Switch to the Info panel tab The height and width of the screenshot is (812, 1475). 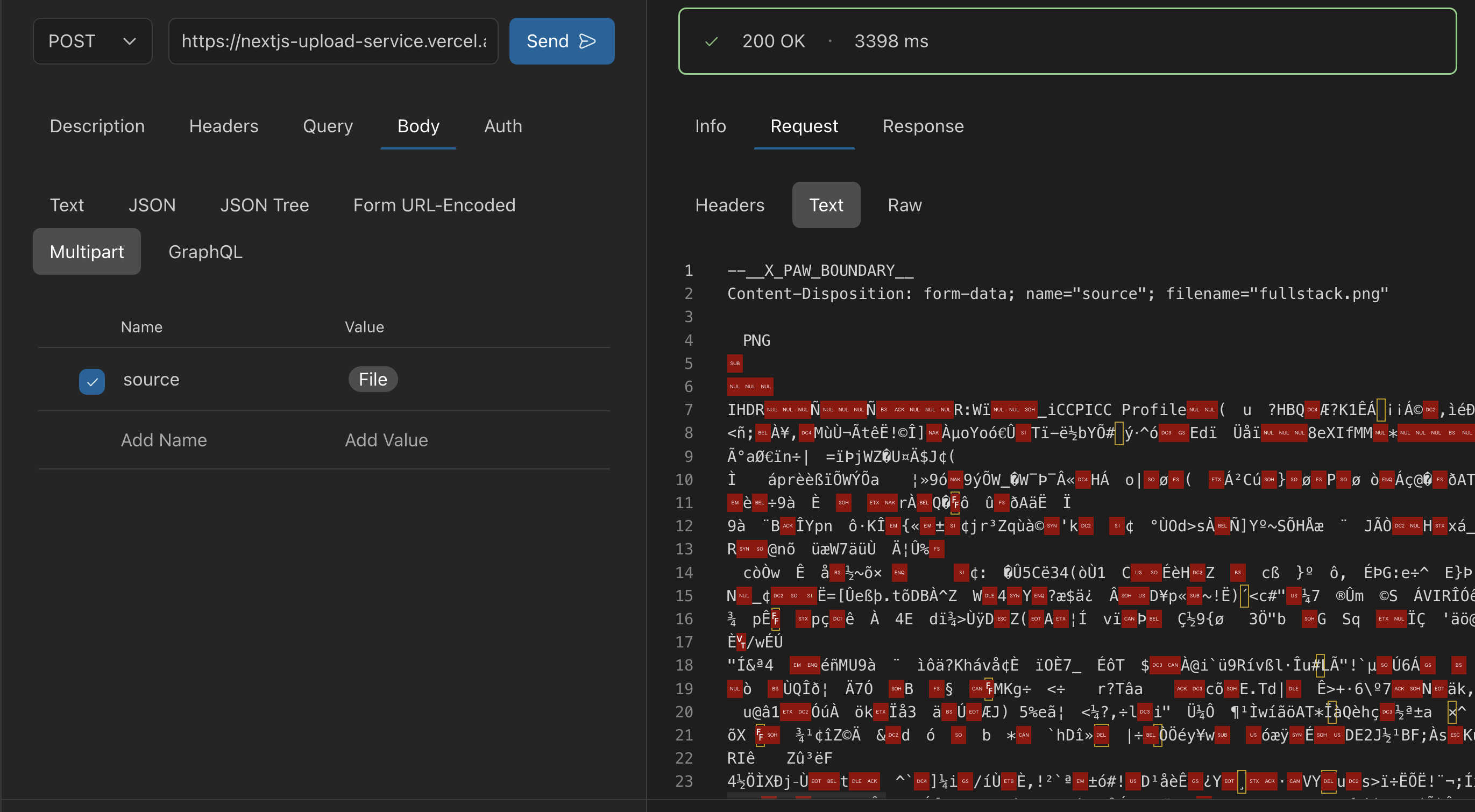click(x=710, y=126)
